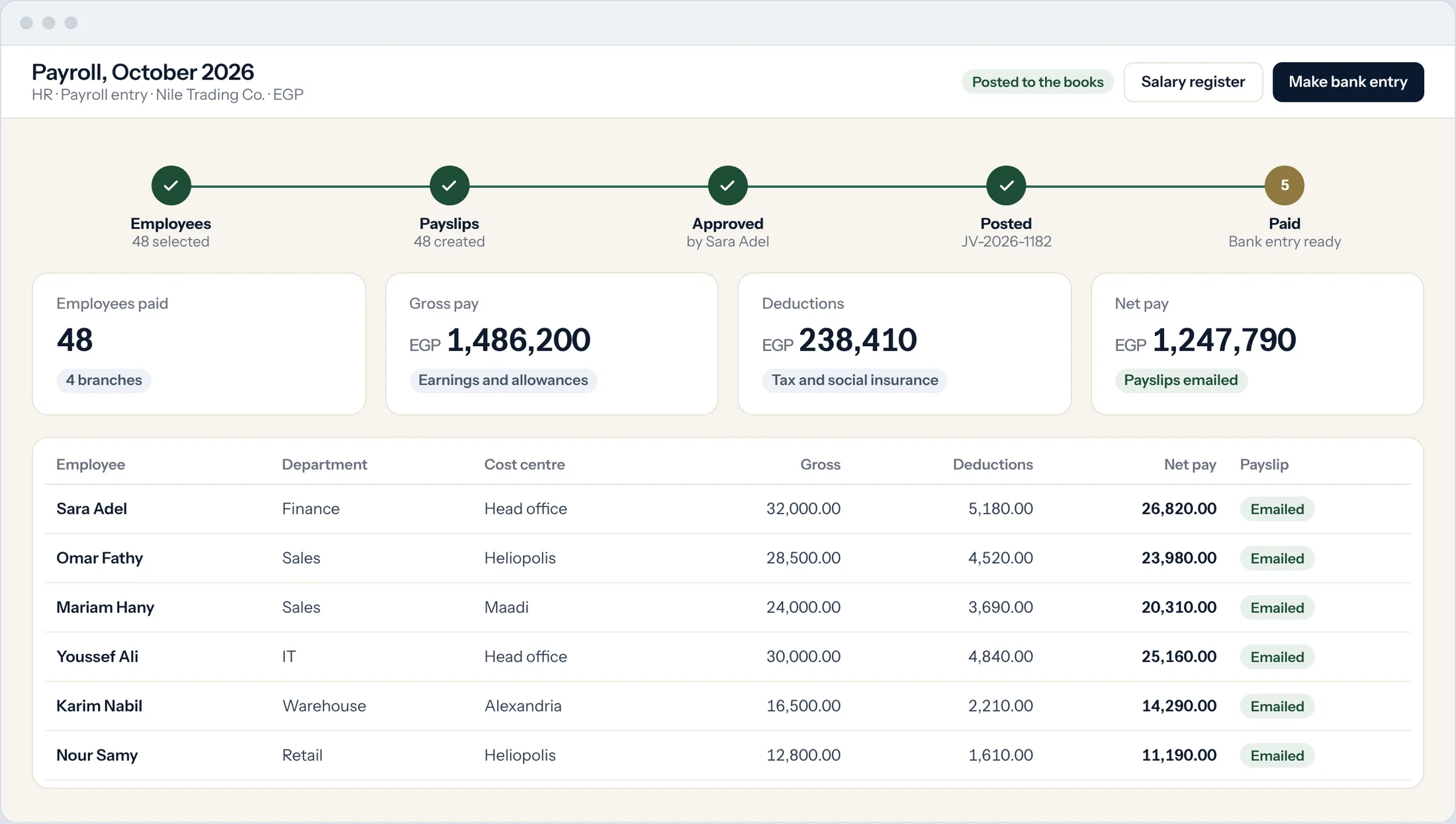Screen dimensions: 1456x824
Task: Click Sara Adel's net pay 26,820.00
Action: 1179,509
